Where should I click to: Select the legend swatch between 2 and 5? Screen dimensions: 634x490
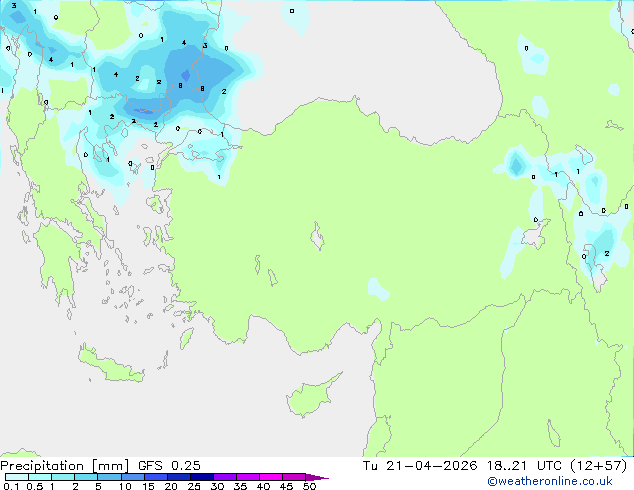click(86, 477)
